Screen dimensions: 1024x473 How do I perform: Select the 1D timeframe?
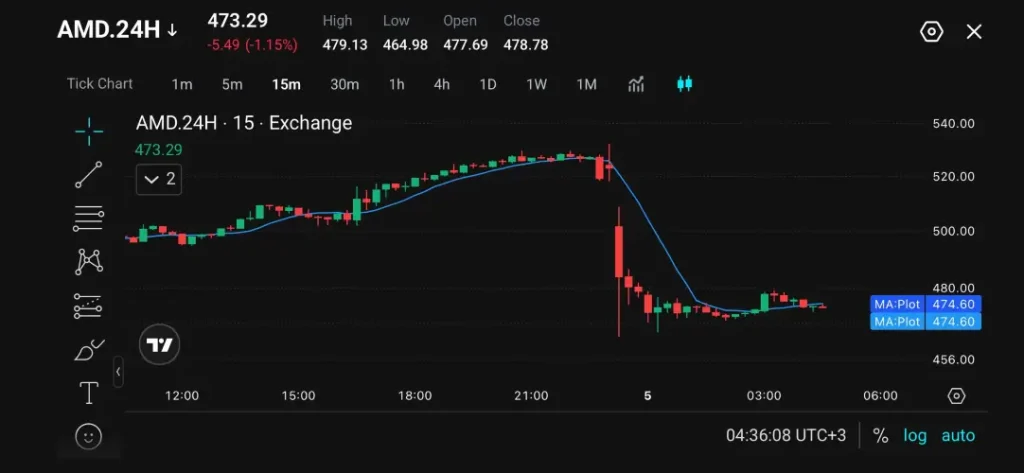point(488,84)
